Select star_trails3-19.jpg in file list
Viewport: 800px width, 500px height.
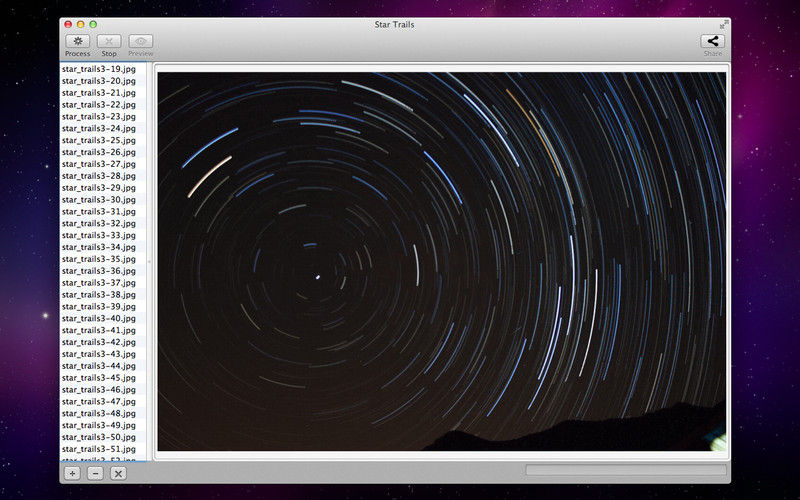pos(103,69)
